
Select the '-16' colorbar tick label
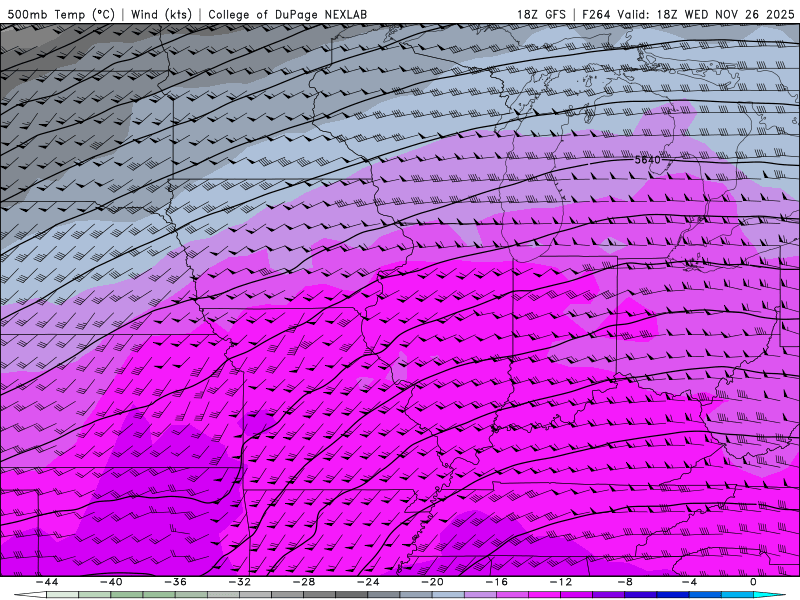(497, 582)
